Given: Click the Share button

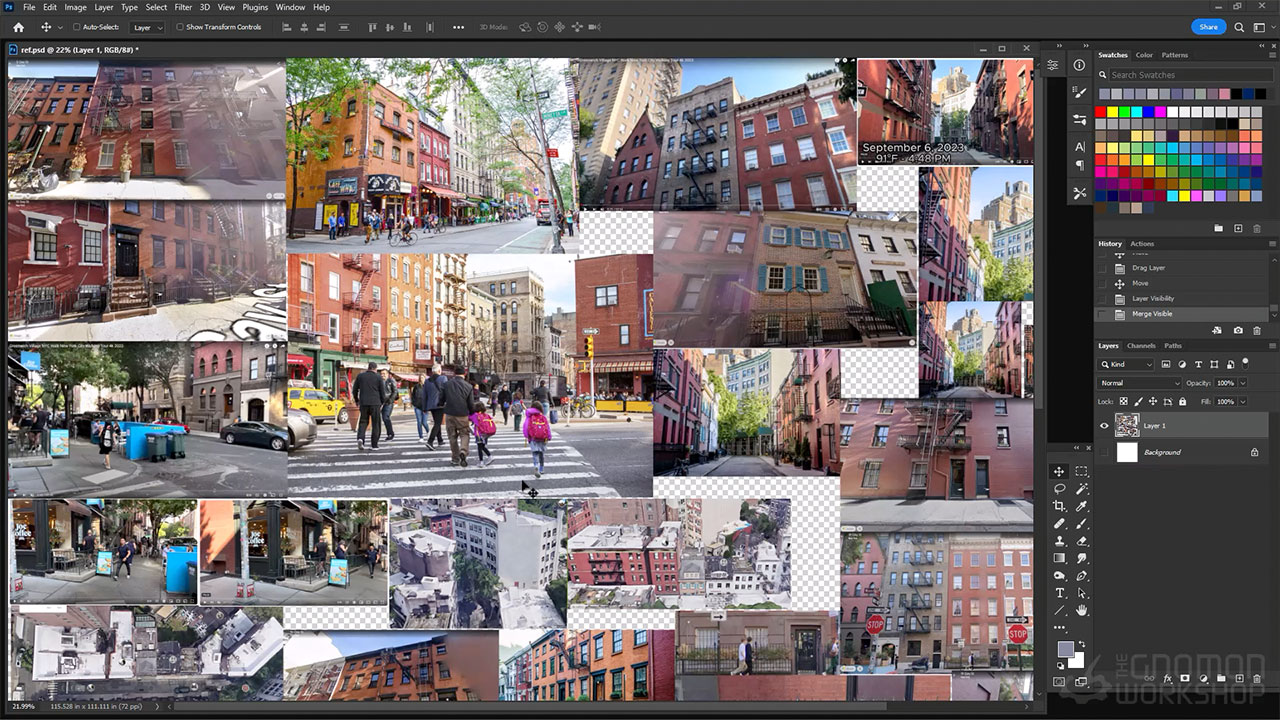Looking at the screenshot, I should [1208, 27].
